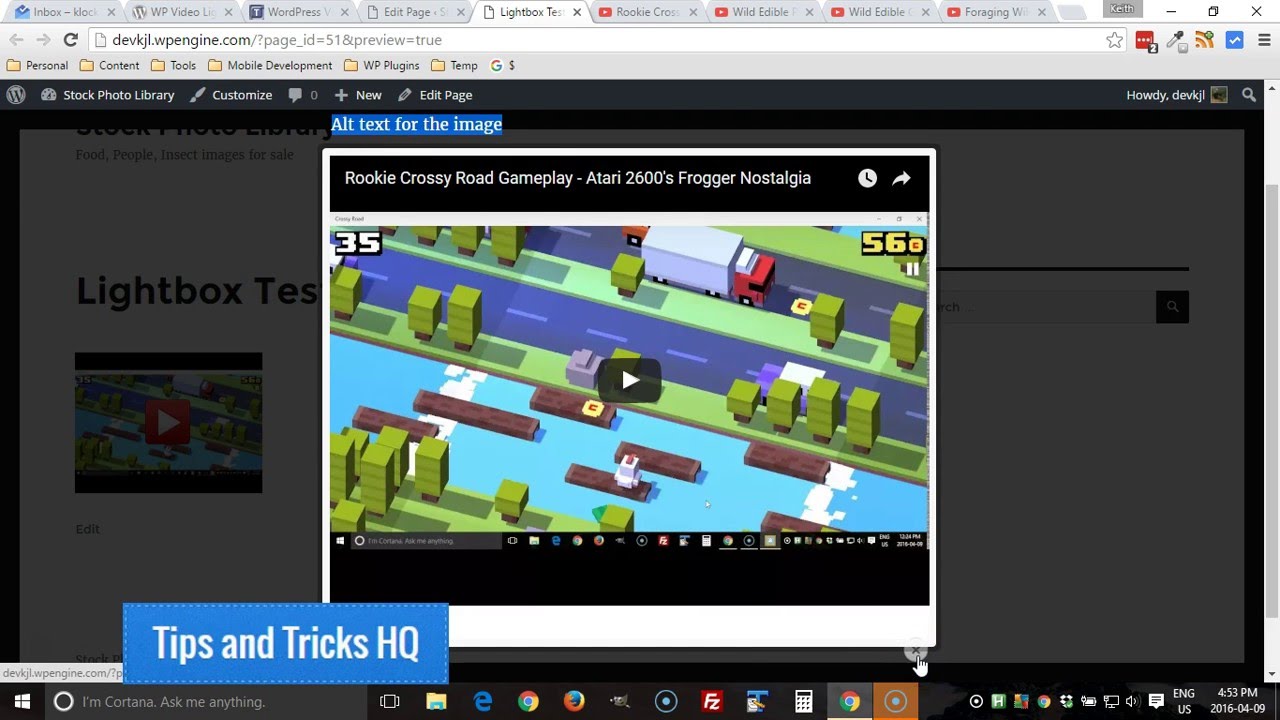Viewport: 1280px width, 720px height.
Task: Open Task View on the taskbar
Action: 390,701
